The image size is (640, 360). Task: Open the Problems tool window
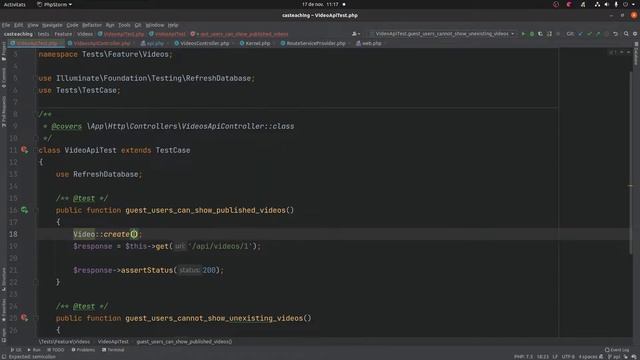[83, 350]
